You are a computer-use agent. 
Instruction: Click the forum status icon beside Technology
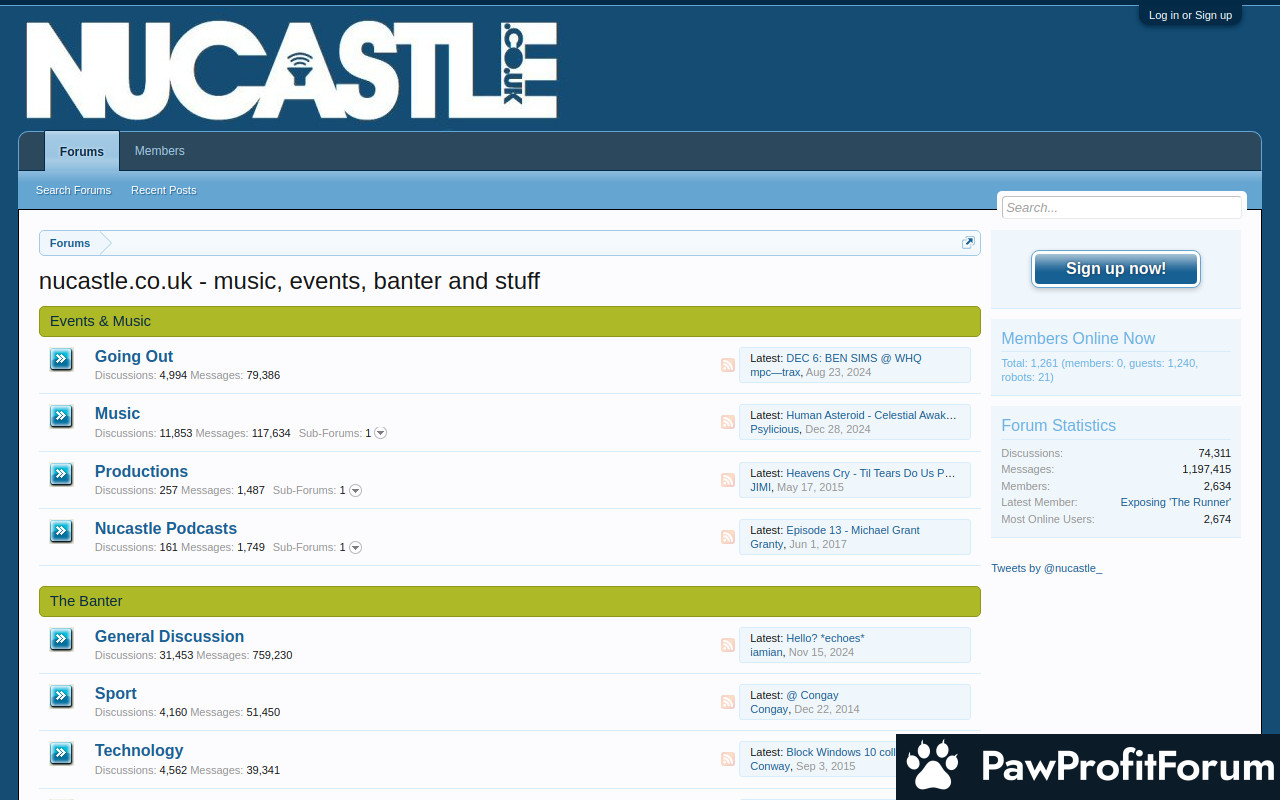(61, 753)
